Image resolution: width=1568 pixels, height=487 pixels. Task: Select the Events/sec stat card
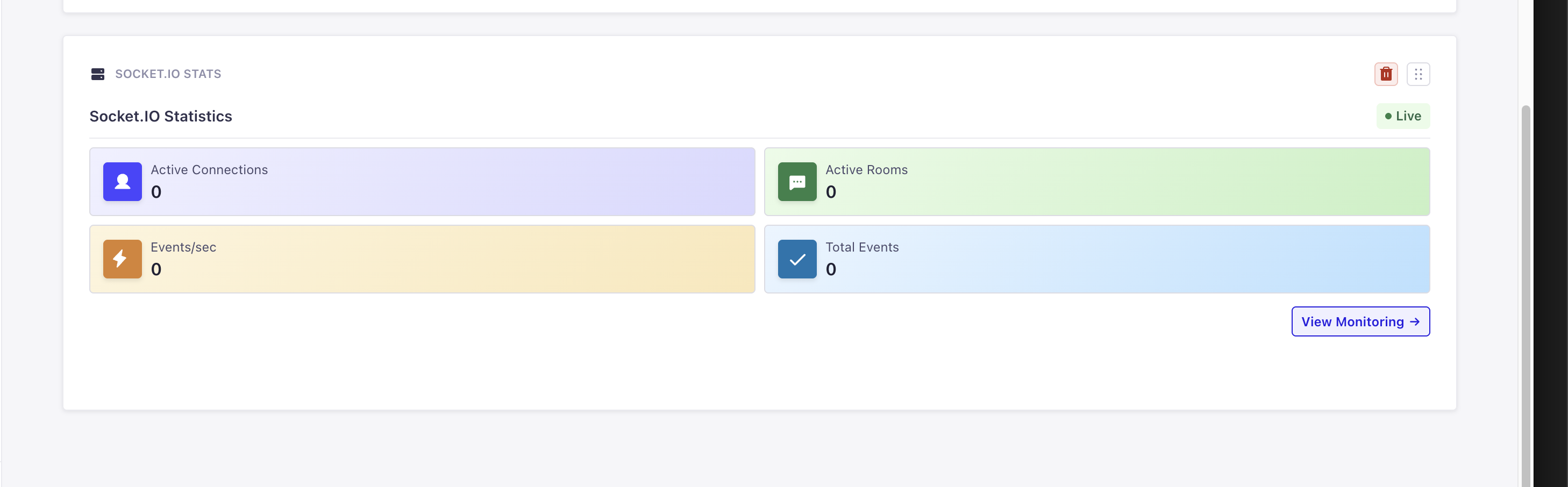pyautogui.click(x=422, y=259)
